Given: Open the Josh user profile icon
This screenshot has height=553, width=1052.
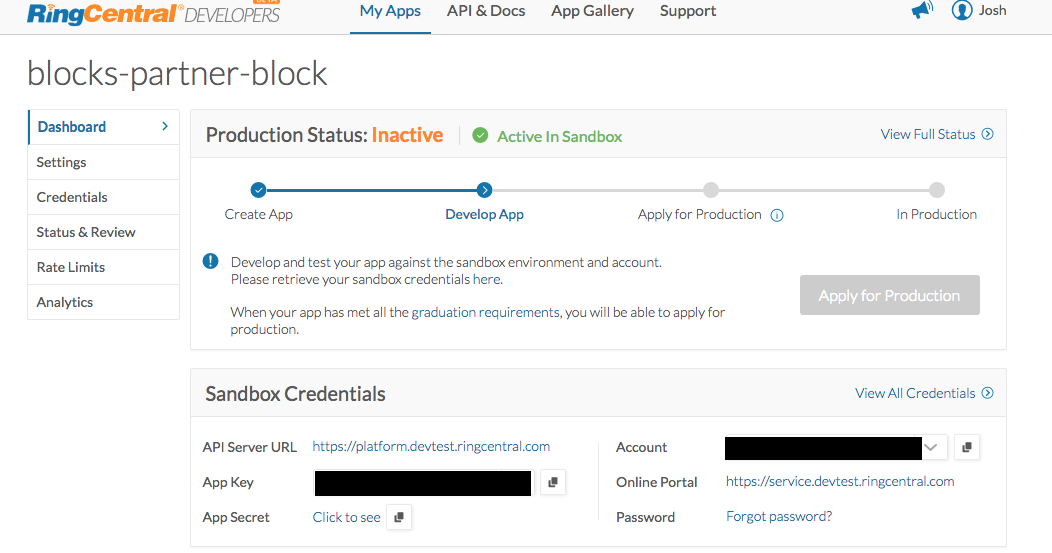Looking at the screenshot, I should pos(962,11).
